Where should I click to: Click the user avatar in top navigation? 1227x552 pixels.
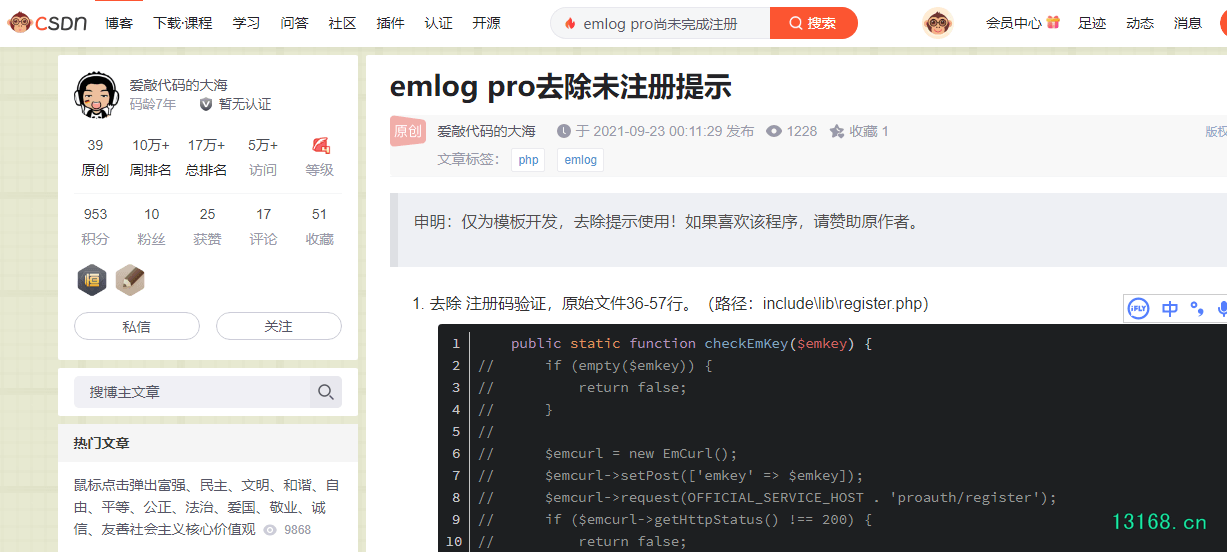tap(937, 22)
